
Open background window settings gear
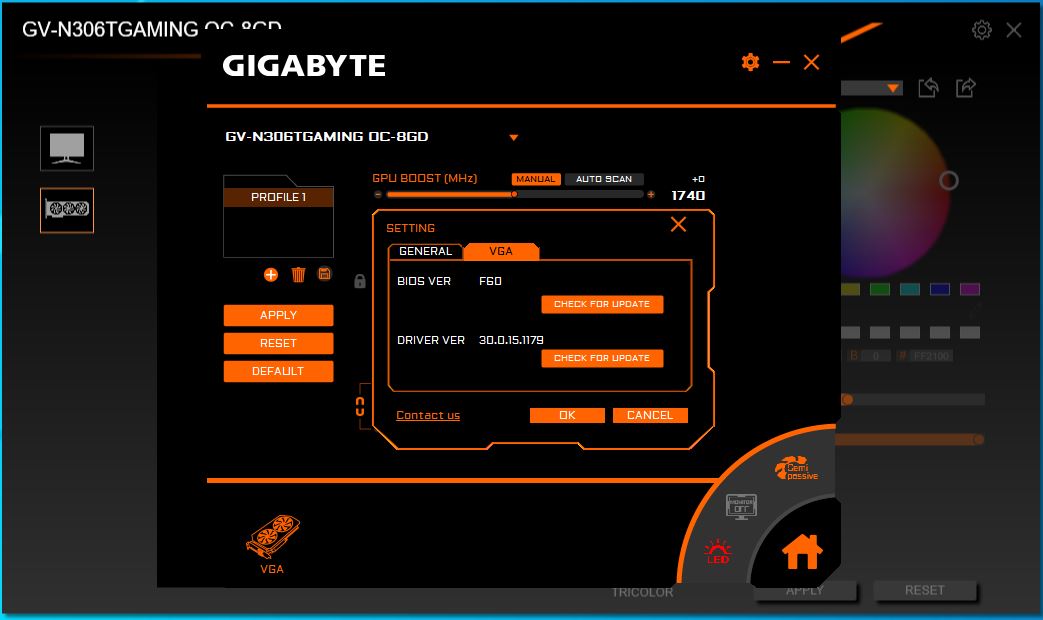coord(982,30)
